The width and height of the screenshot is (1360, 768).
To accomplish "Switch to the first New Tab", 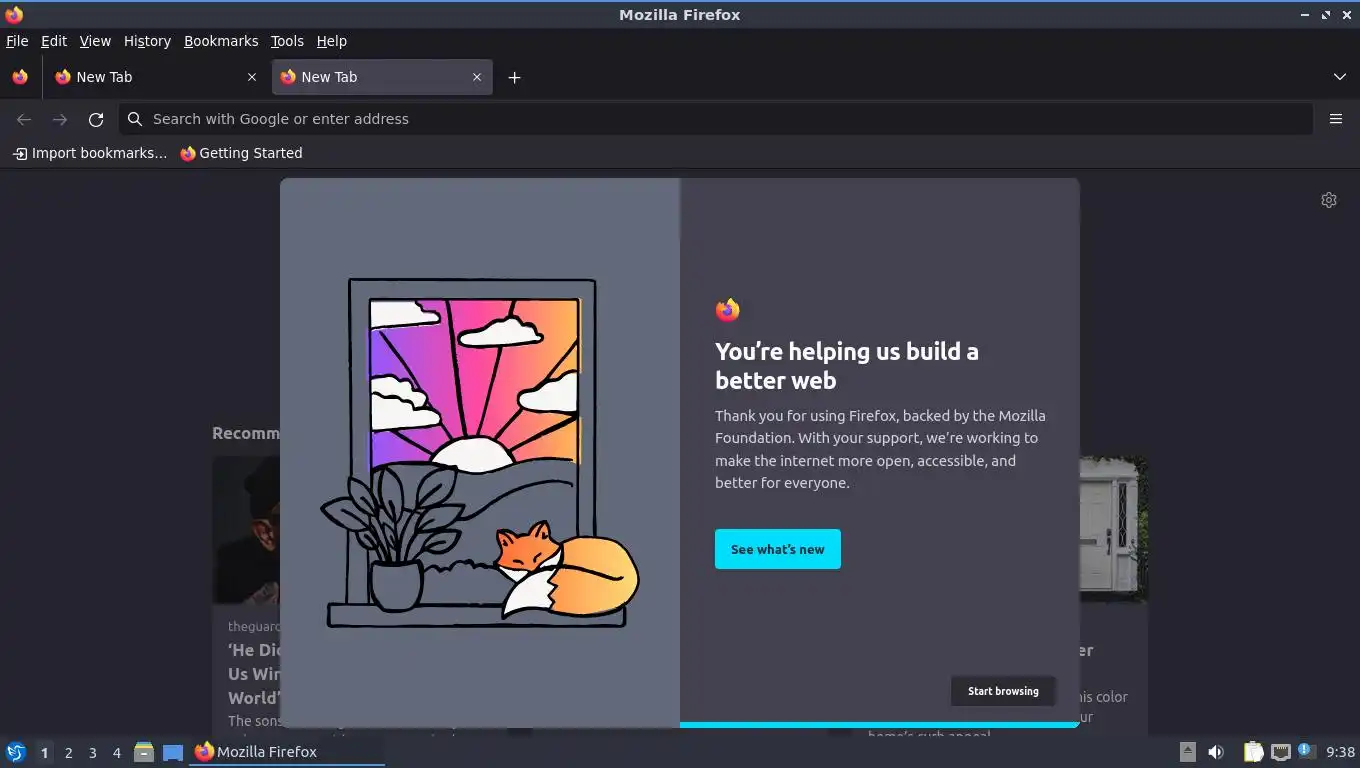I will click(154, 77).
